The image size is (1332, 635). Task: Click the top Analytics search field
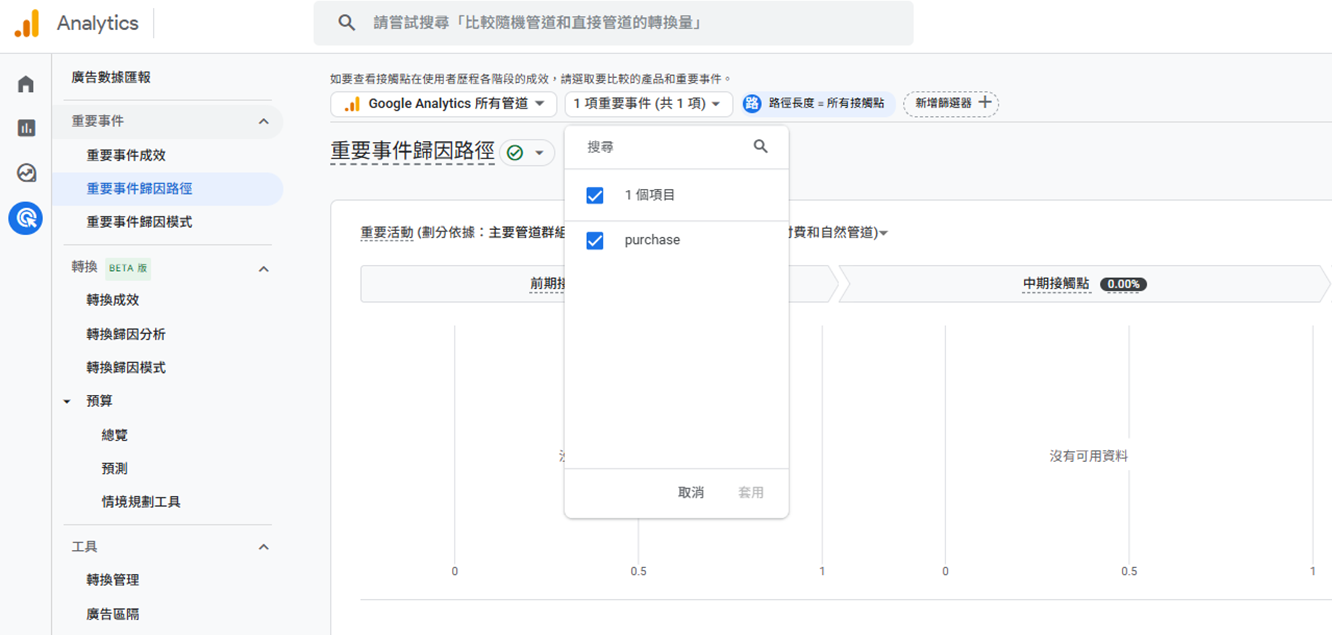[x=613, y=23]
